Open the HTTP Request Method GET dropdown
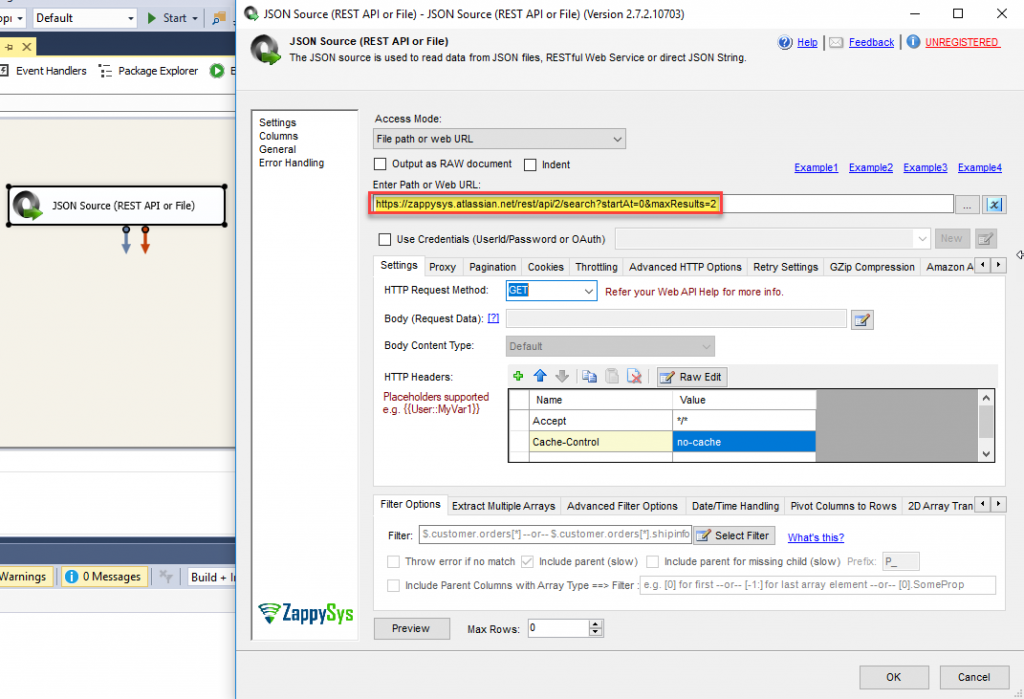Image resolution: width=1024 pixels, height=699 pixels. [x=587, y=291]
